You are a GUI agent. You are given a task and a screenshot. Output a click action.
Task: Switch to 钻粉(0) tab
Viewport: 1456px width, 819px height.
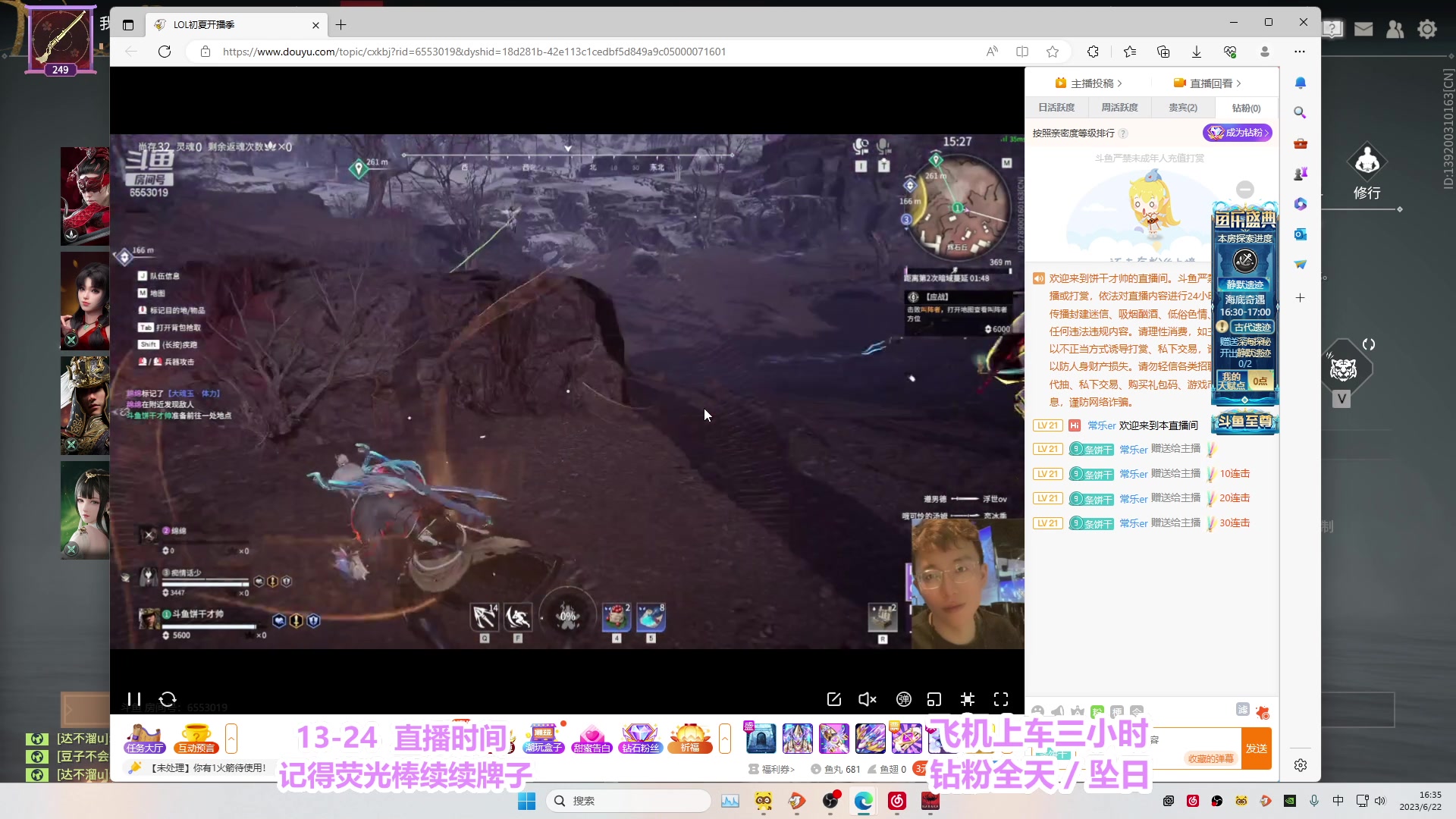[x=1246, y=108]
